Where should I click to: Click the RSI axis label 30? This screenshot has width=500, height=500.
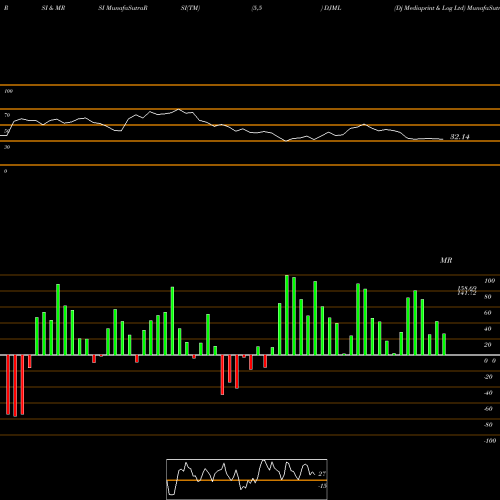7,147
